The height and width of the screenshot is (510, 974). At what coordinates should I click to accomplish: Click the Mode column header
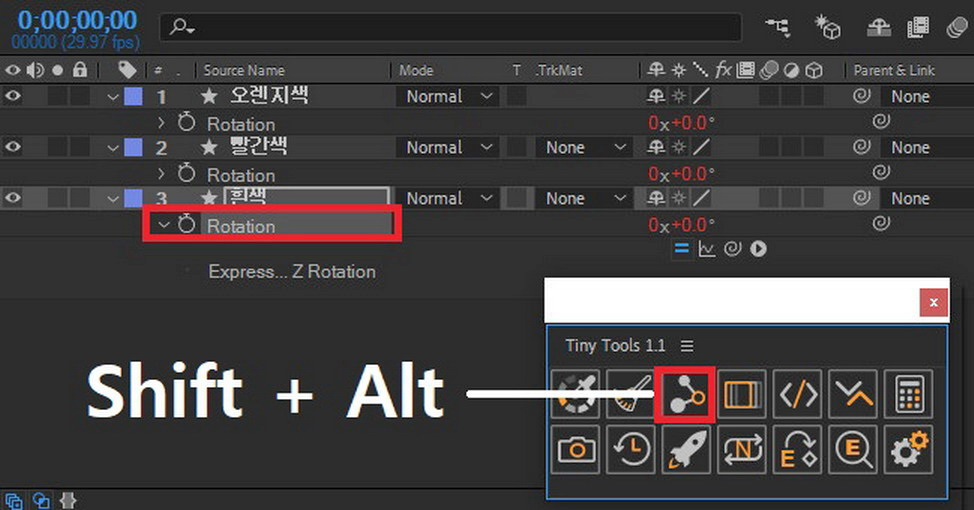click(x=416, y=70)
